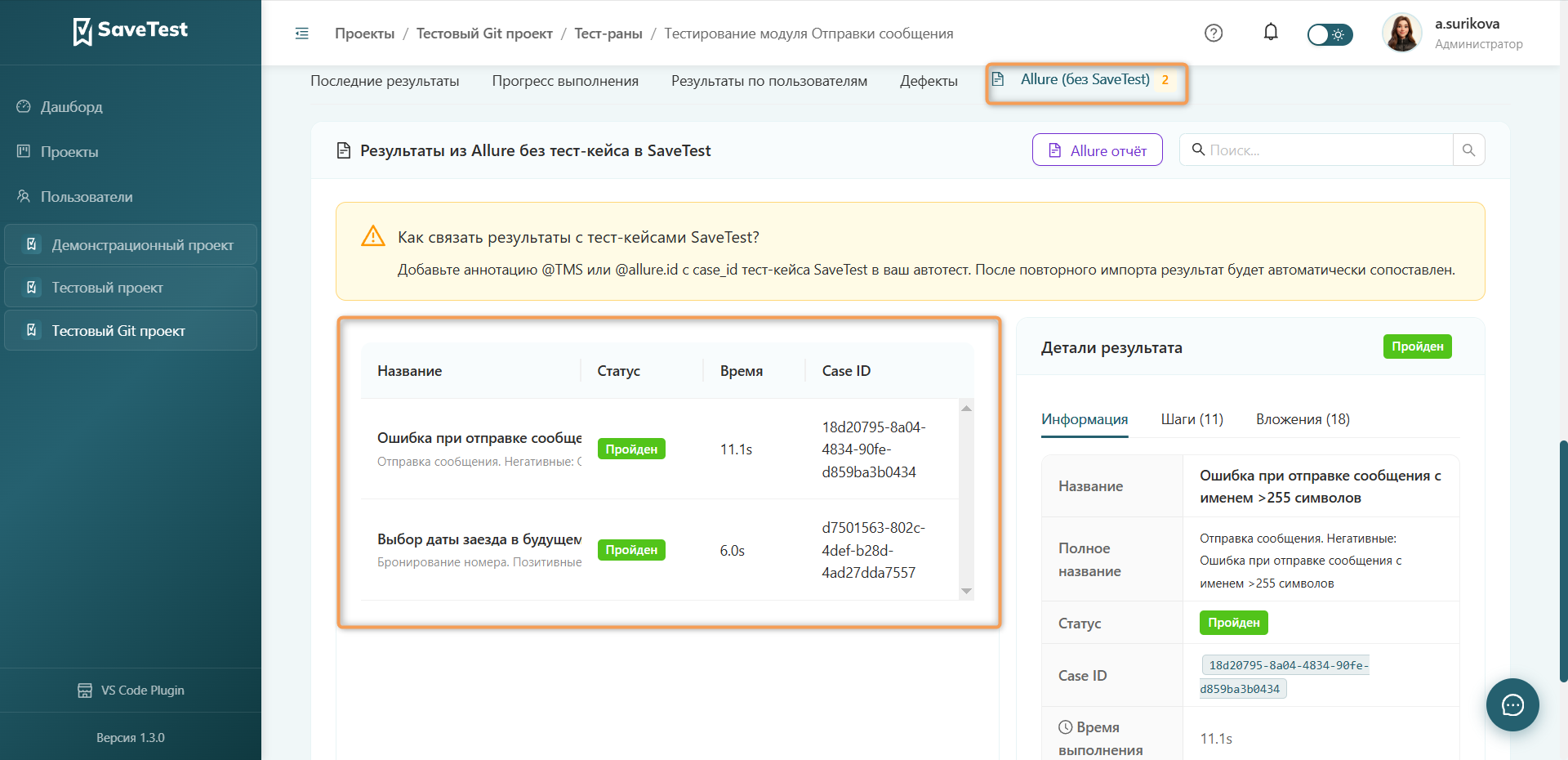Image resolution: width=1568 pixels, height=760 pixels.
Task: Open the chat support bubble
Action: pyautogui.click(x=1512, y=704)
